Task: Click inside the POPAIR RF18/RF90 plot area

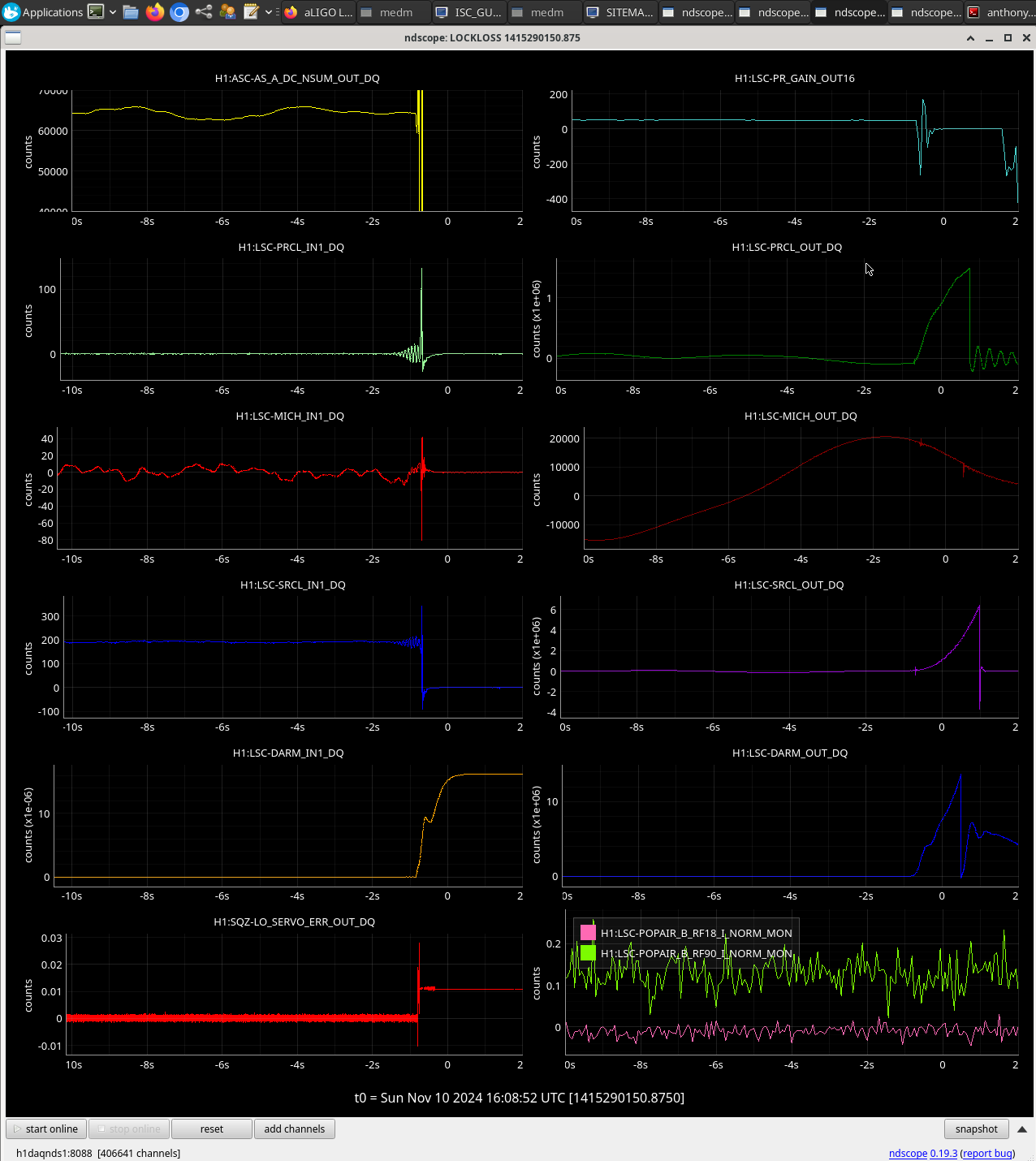Action: pyautogui.click(x=792, y=982)
